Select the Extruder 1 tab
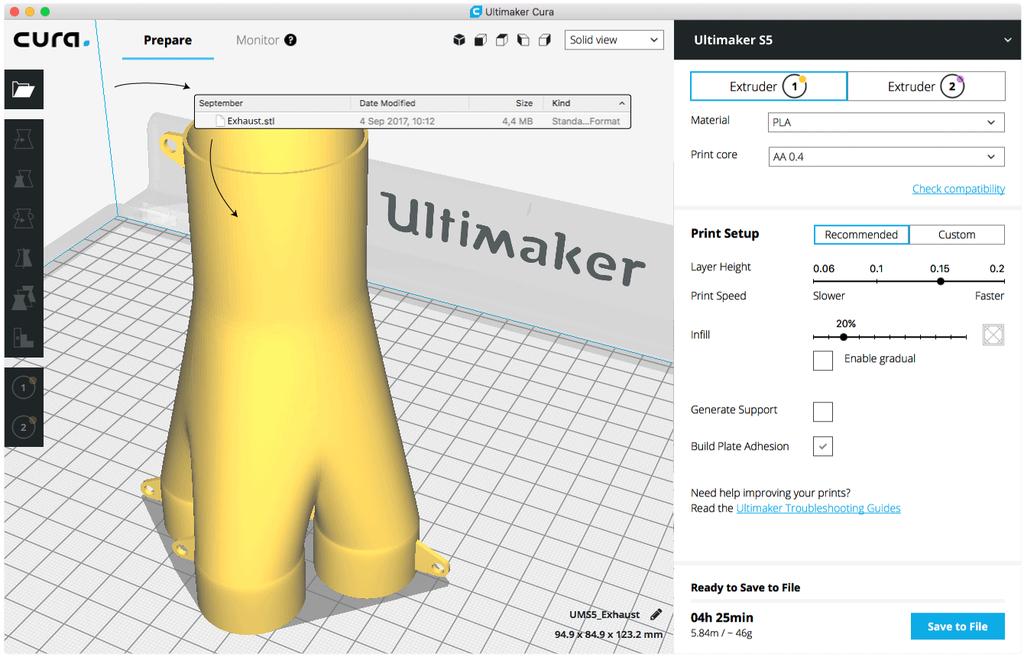The width and height of the screenshot is (1024, 657). point(769,86)
